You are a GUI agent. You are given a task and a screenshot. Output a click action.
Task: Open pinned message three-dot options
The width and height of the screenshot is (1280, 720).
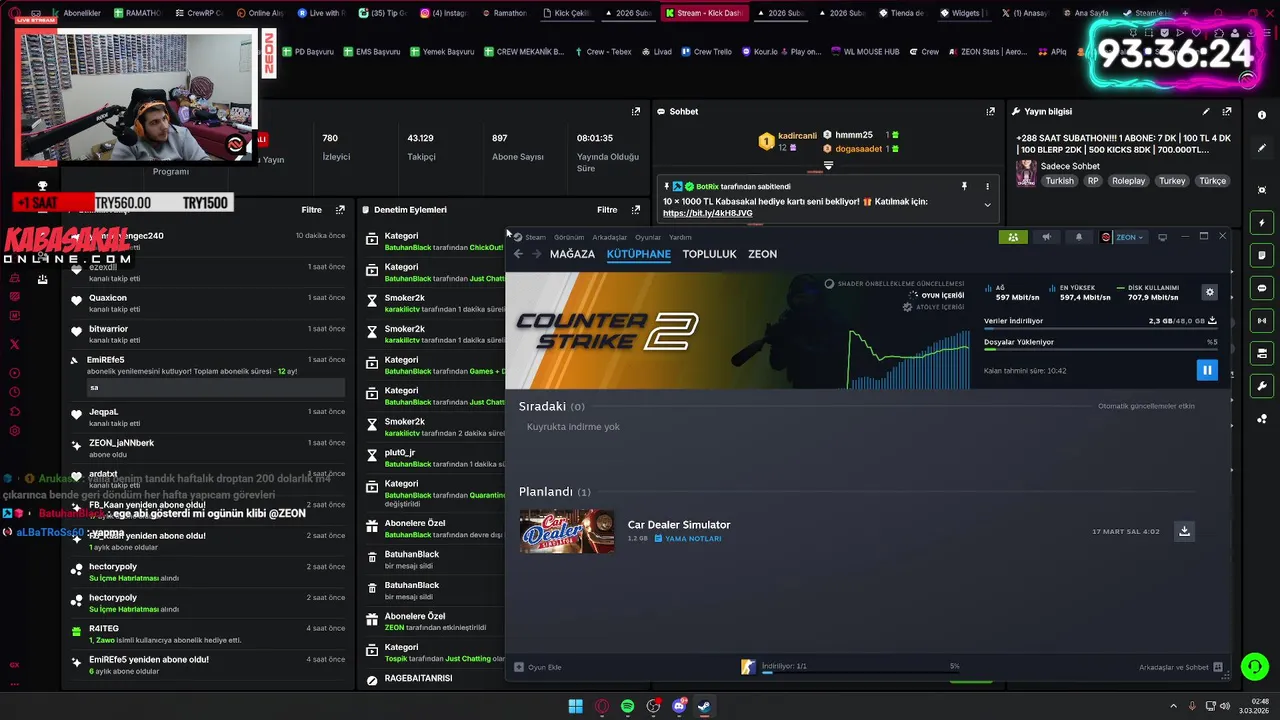[987, 186]
